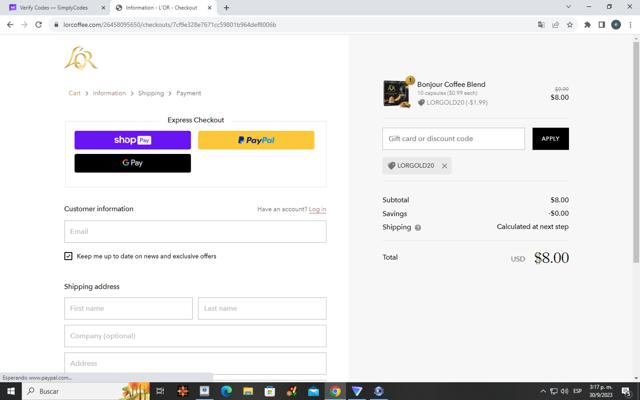
Task: Bookmark this page with star icon
Action: 570,24
